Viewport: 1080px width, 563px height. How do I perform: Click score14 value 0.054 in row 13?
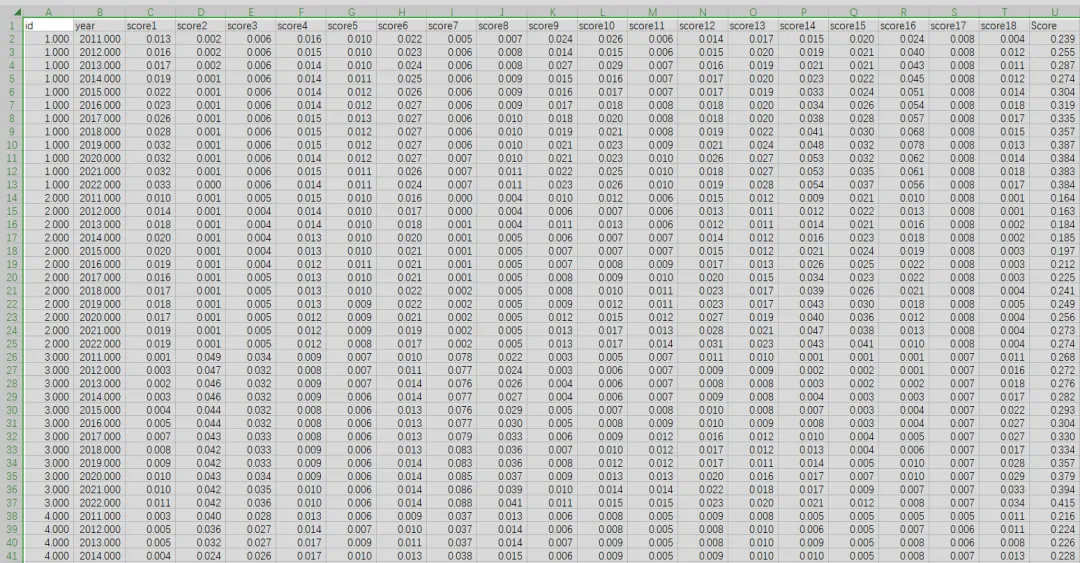pyautogui.click(x=803, y=185)
